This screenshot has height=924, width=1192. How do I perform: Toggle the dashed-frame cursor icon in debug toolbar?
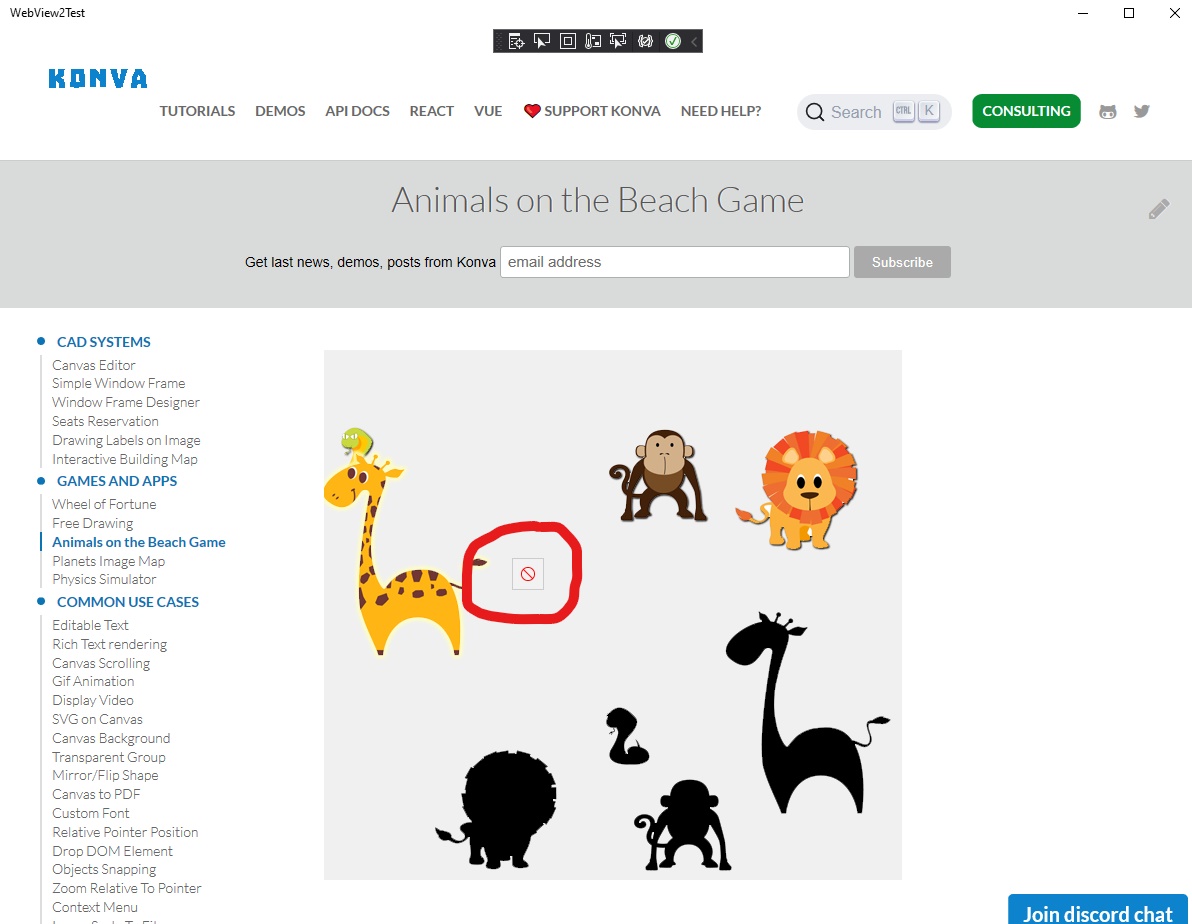pos(619,41)
